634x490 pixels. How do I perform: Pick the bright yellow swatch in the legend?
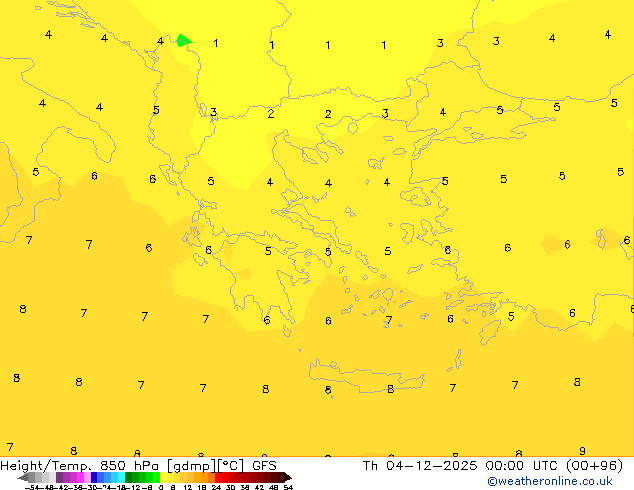pyautogui.click(x=163, y=477)
